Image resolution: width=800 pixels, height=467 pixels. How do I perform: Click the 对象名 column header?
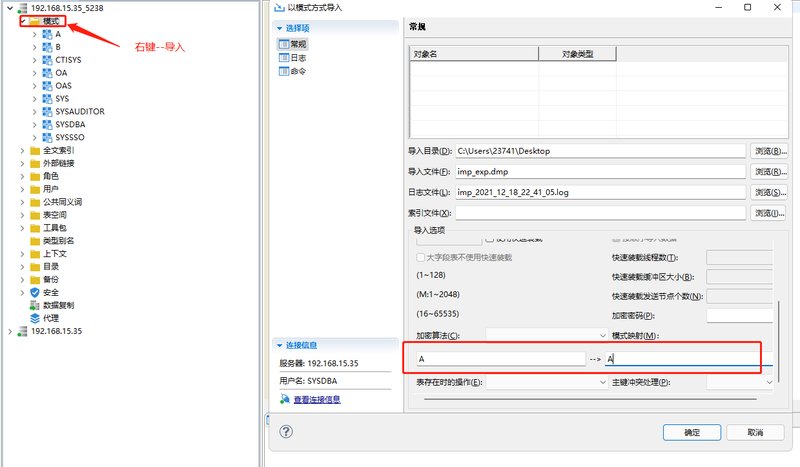click(474, 54)
